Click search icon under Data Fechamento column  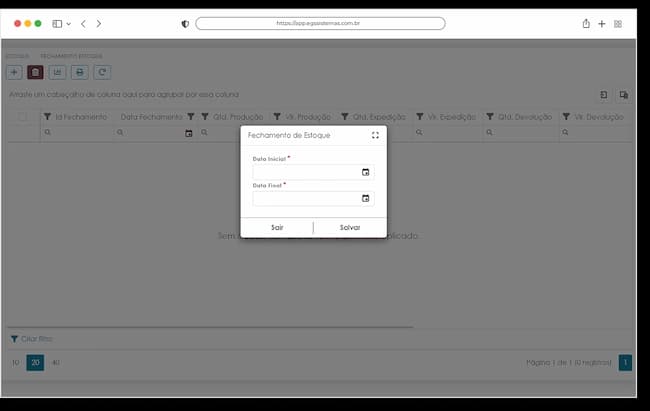tap(120, 132)
